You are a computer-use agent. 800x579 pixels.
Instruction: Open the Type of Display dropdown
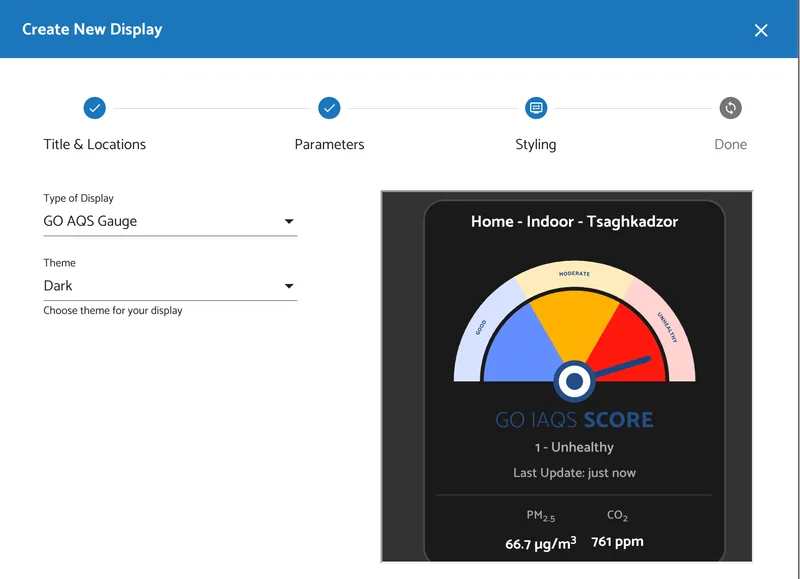(170, 221)
